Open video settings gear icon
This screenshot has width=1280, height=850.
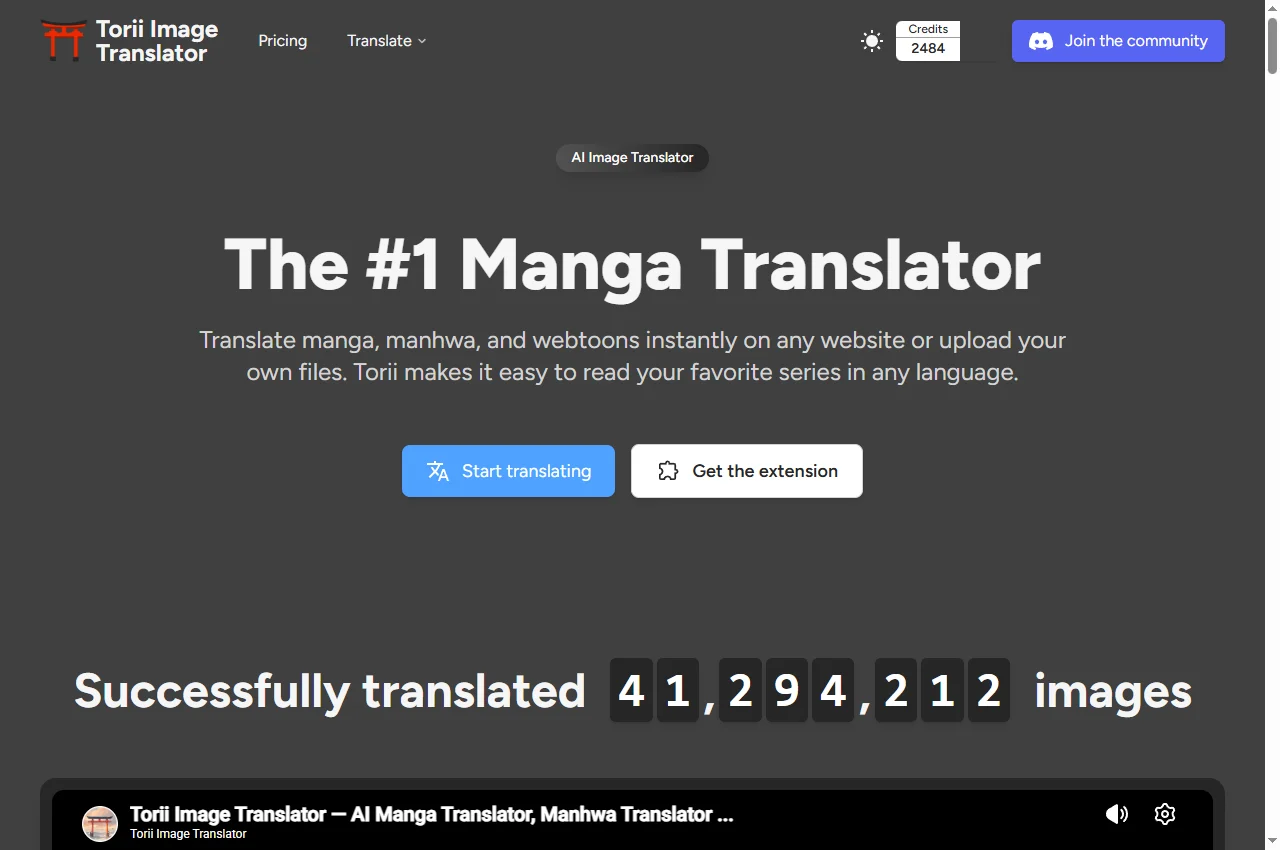click(1164, 814)
